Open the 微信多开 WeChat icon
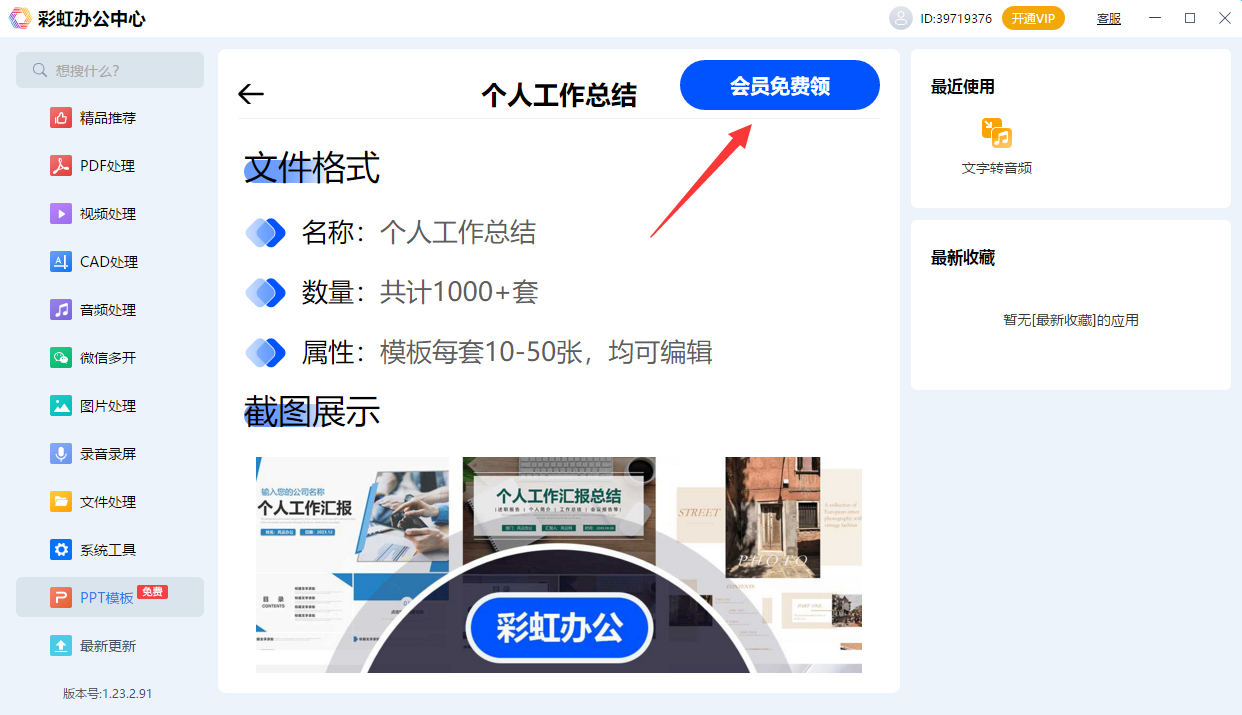 (x=61, y=358)
